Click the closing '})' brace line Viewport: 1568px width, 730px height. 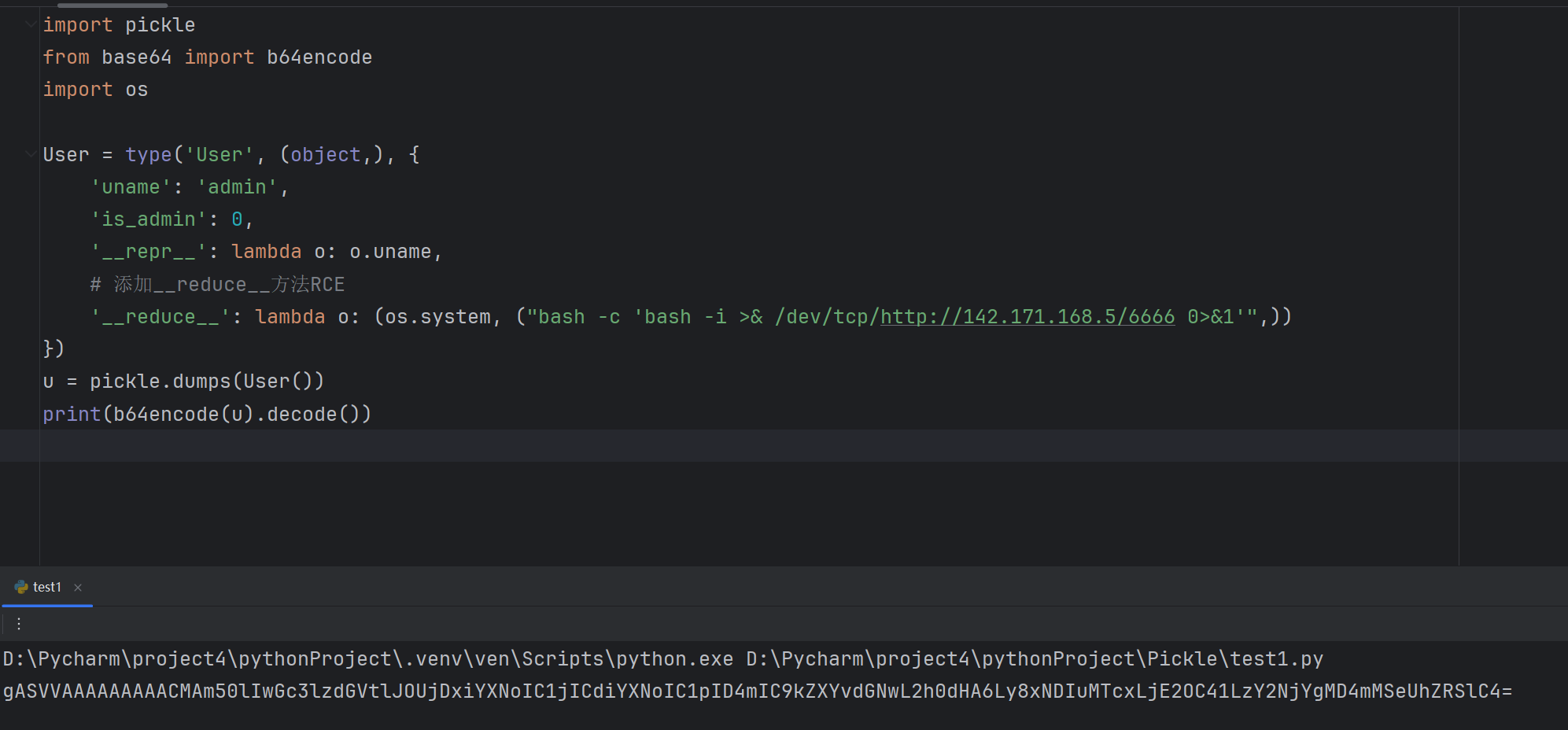pos(53,348)
